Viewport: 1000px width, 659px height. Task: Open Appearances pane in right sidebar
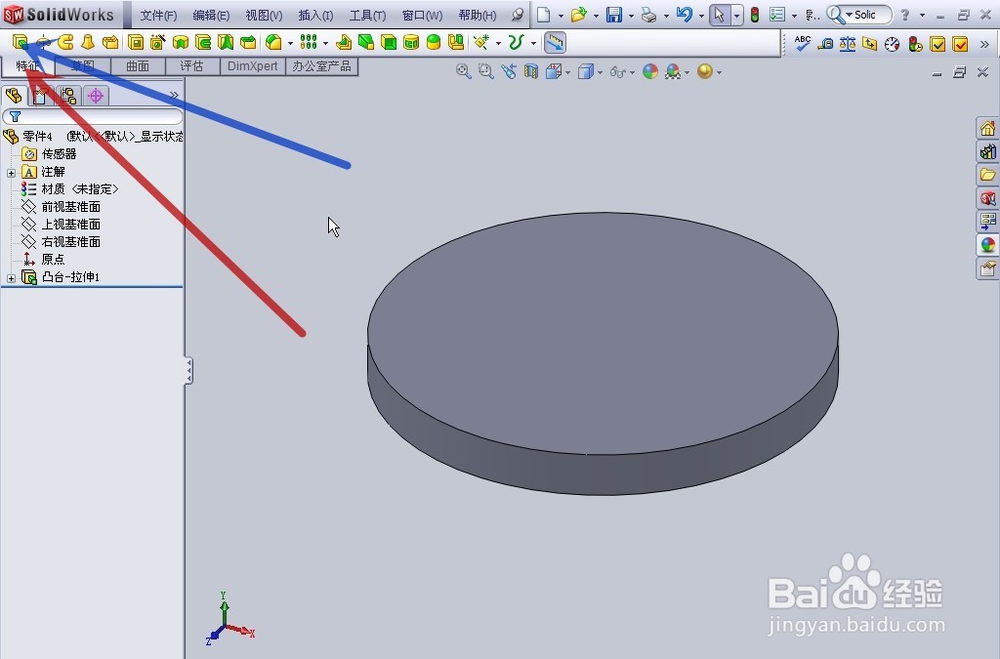(987, 244)
